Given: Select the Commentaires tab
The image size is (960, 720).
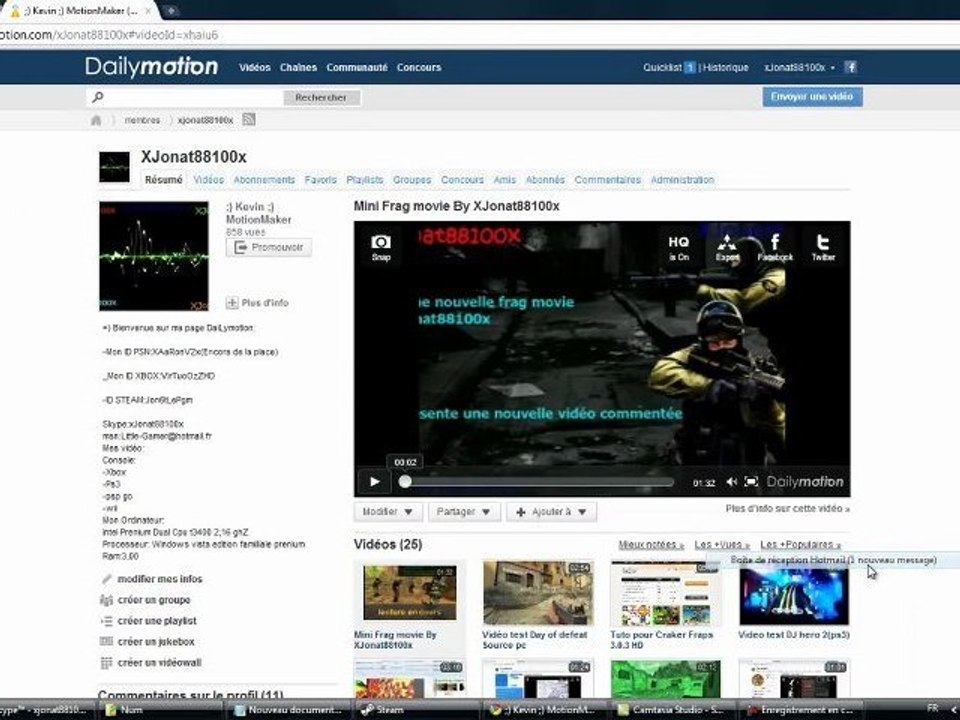Looking at the screenshot, I should tap(607, 179).
